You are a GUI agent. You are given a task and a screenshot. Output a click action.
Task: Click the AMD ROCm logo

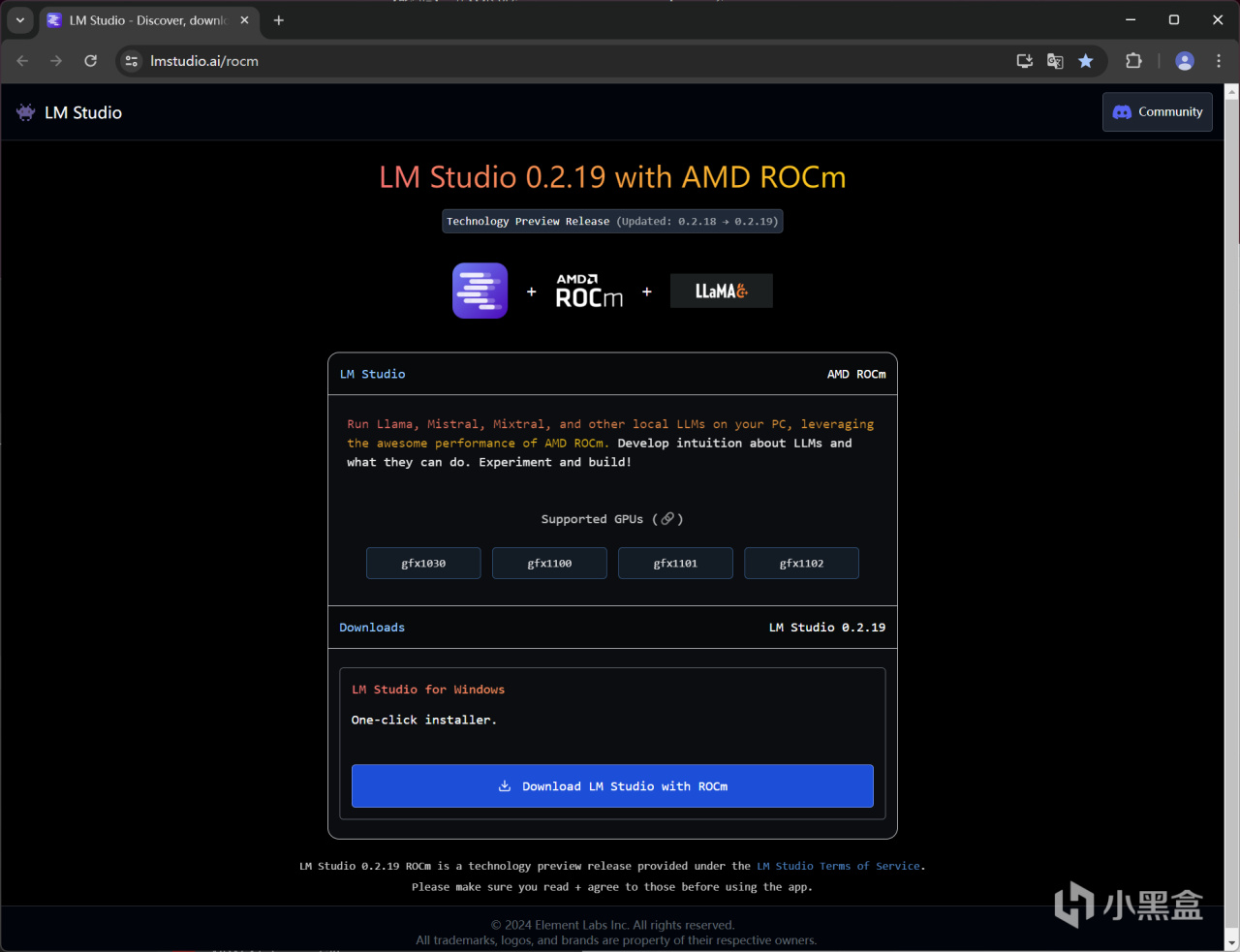589,291
